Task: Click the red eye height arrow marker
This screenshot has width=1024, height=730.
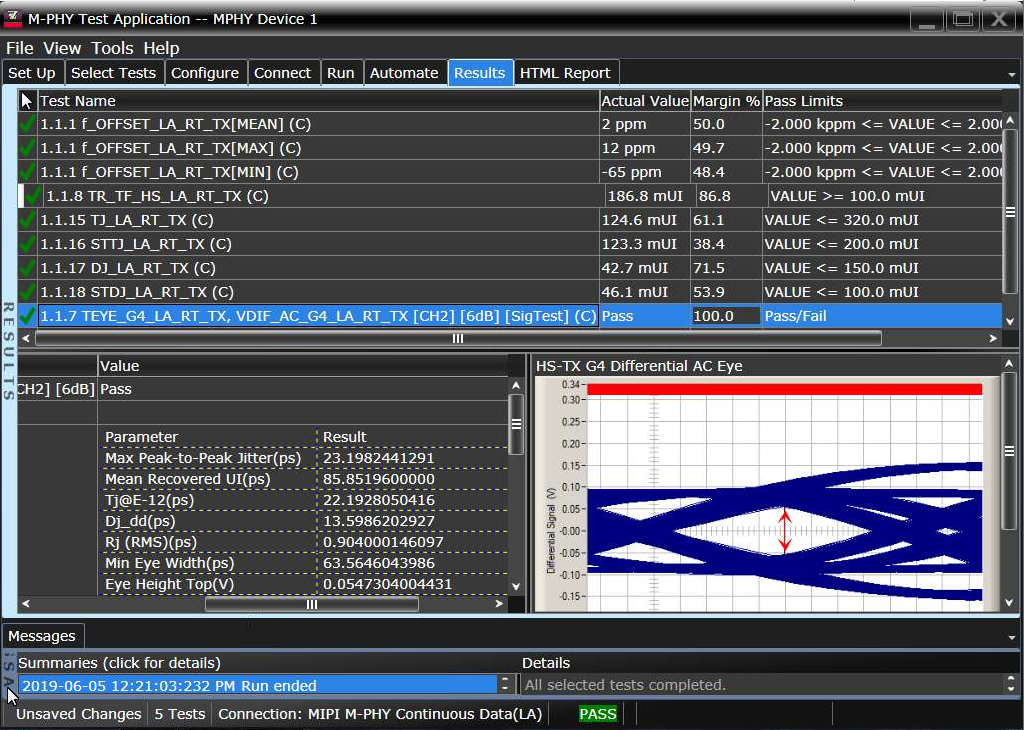Action: point(785,531)
